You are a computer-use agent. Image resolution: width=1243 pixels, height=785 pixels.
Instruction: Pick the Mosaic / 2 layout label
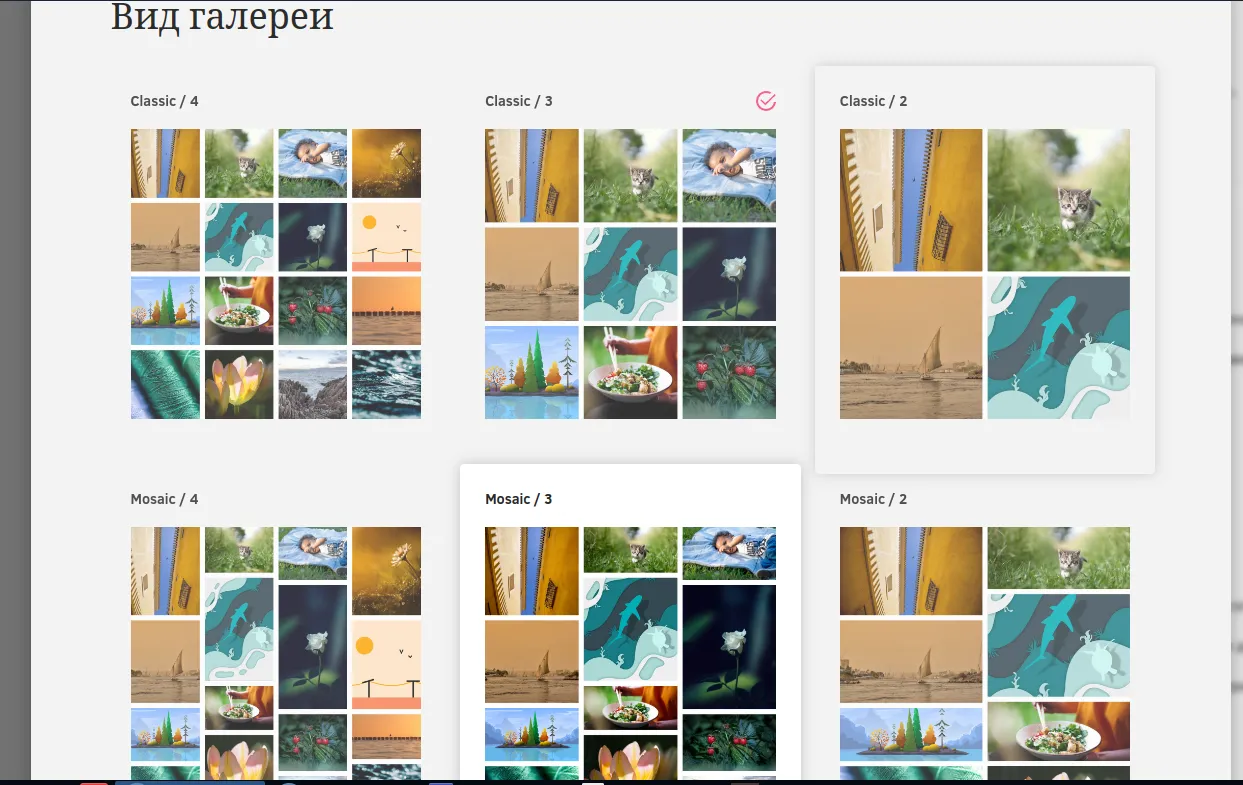(x=874, y=499)
